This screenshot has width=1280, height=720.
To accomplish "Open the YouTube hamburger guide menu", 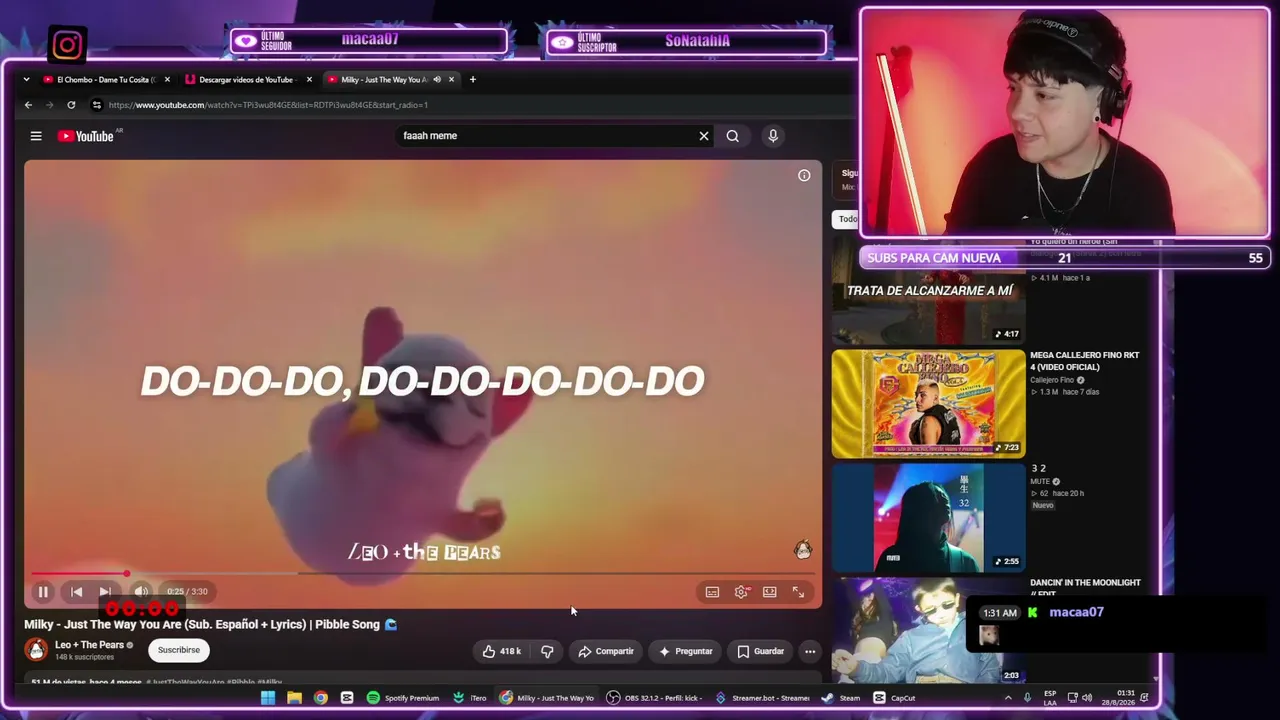I will click(x=36, y=136).
